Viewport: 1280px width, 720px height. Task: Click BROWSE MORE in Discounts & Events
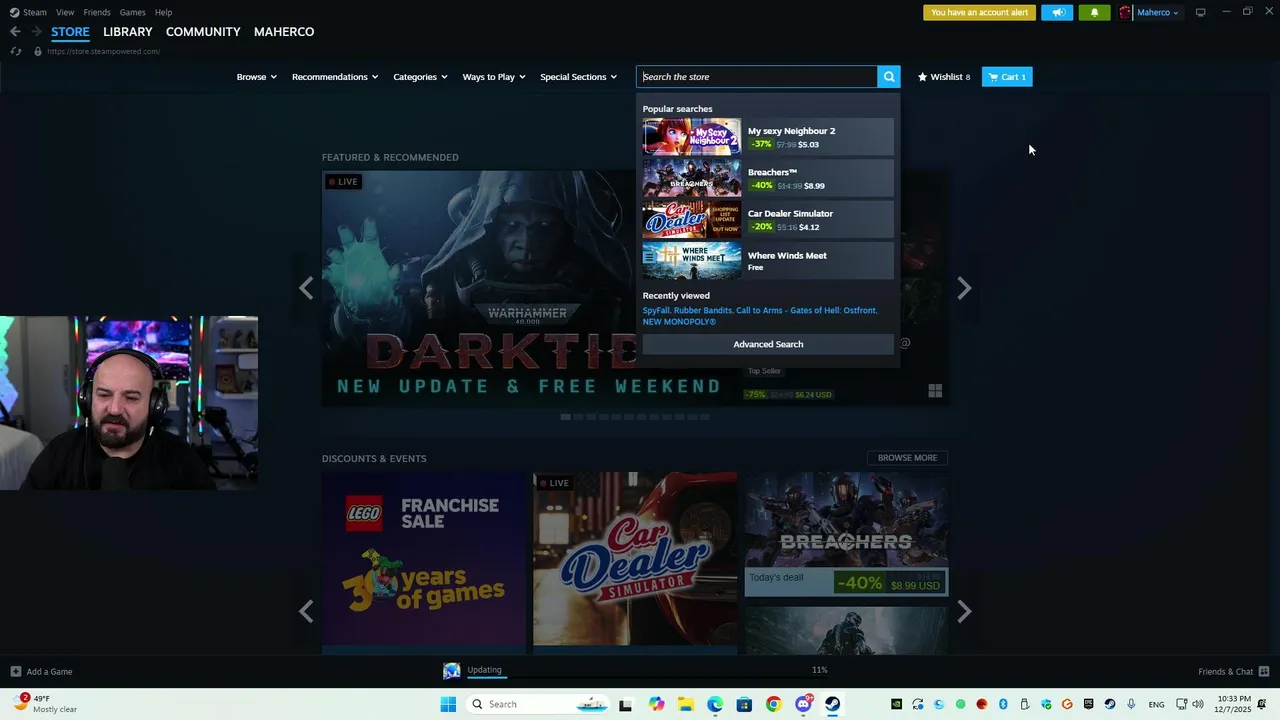click(907, 458)
